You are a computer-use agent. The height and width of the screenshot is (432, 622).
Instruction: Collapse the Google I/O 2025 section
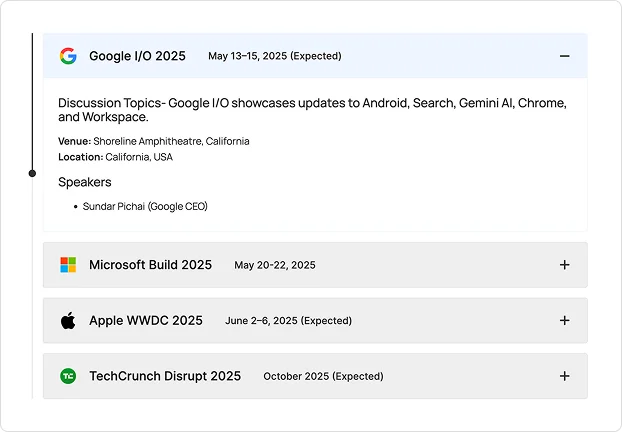tap(564, 56)
